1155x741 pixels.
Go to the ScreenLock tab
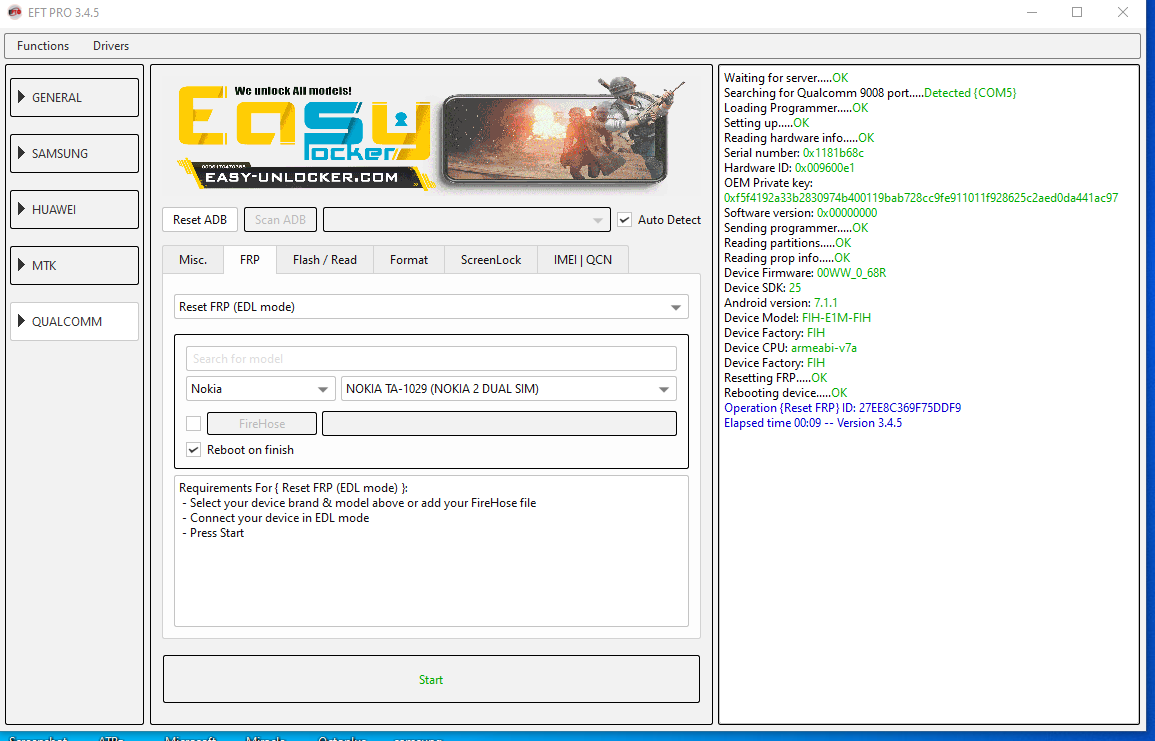click(x=491, y=260)
